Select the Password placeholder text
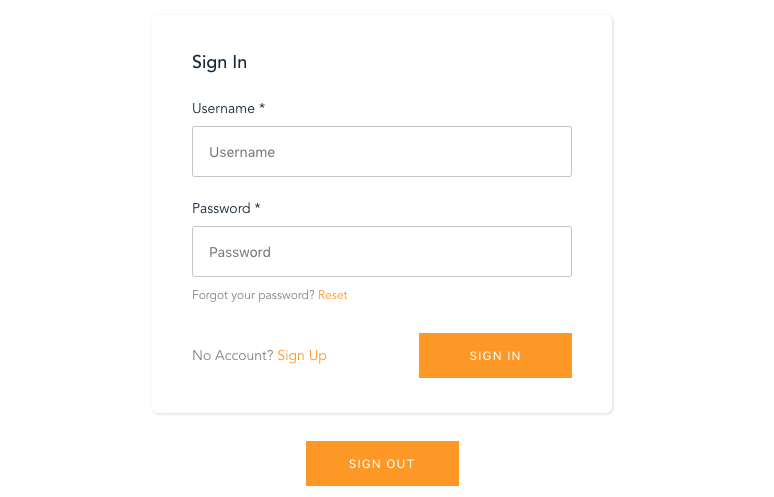774x497 pixels. [240, 252]
